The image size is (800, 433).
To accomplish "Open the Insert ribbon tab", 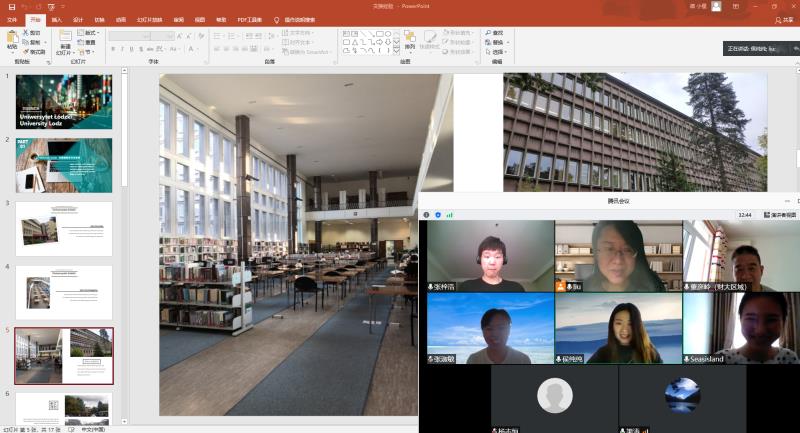I will coord(56,19).
